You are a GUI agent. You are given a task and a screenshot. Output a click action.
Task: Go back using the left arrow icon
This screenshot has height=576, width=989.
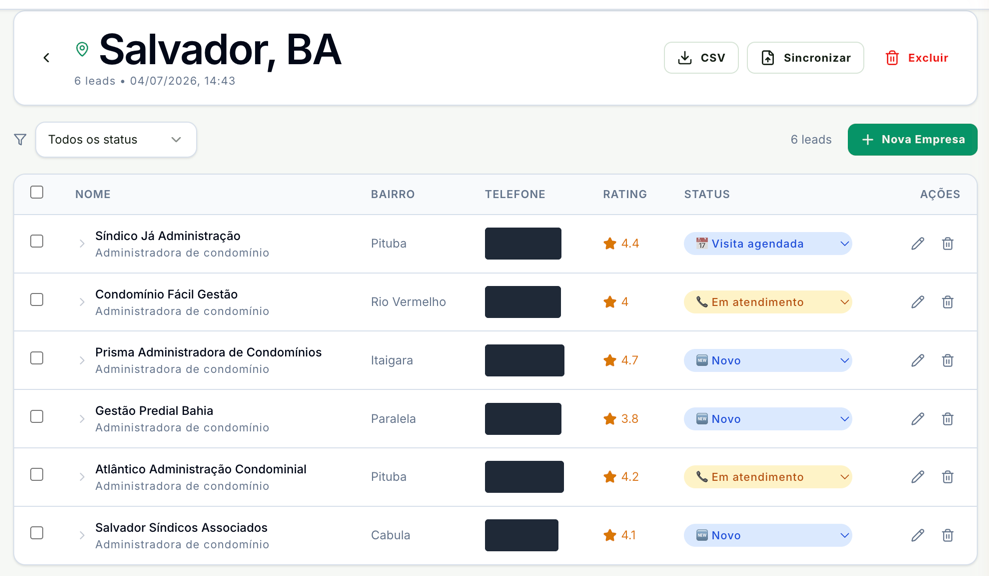pos(46,57)
